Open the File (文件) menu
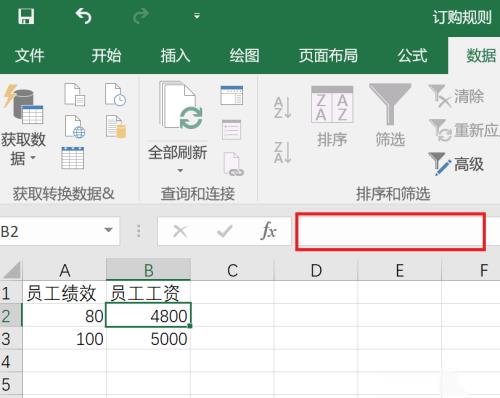Viewport: 500px width, 398px height. coord(30,55)
